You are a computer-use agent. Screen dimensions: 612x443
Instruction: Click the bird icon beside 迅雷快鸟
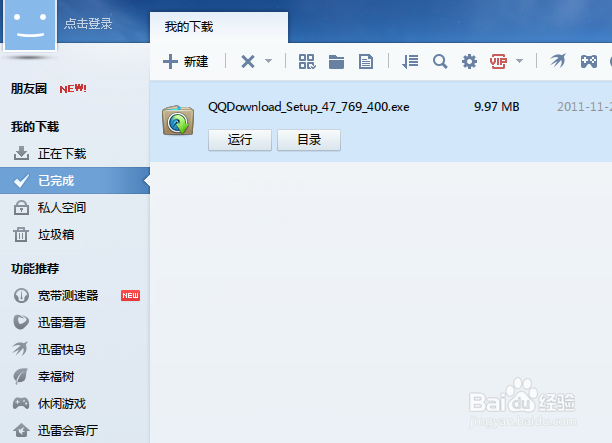(20, 349)
